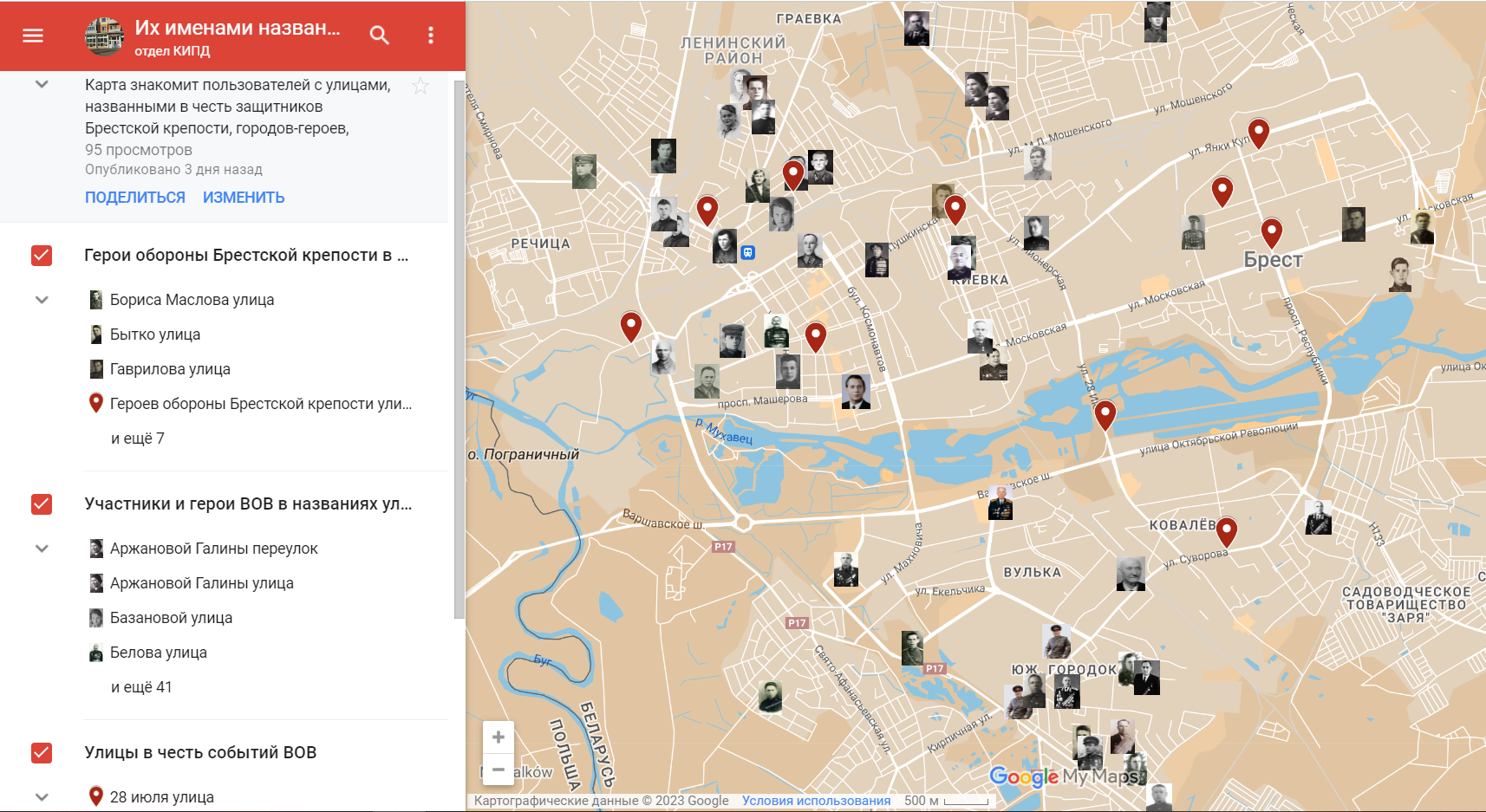
Task: Select Бытко улица in the list
Action: tap(155, 335)
